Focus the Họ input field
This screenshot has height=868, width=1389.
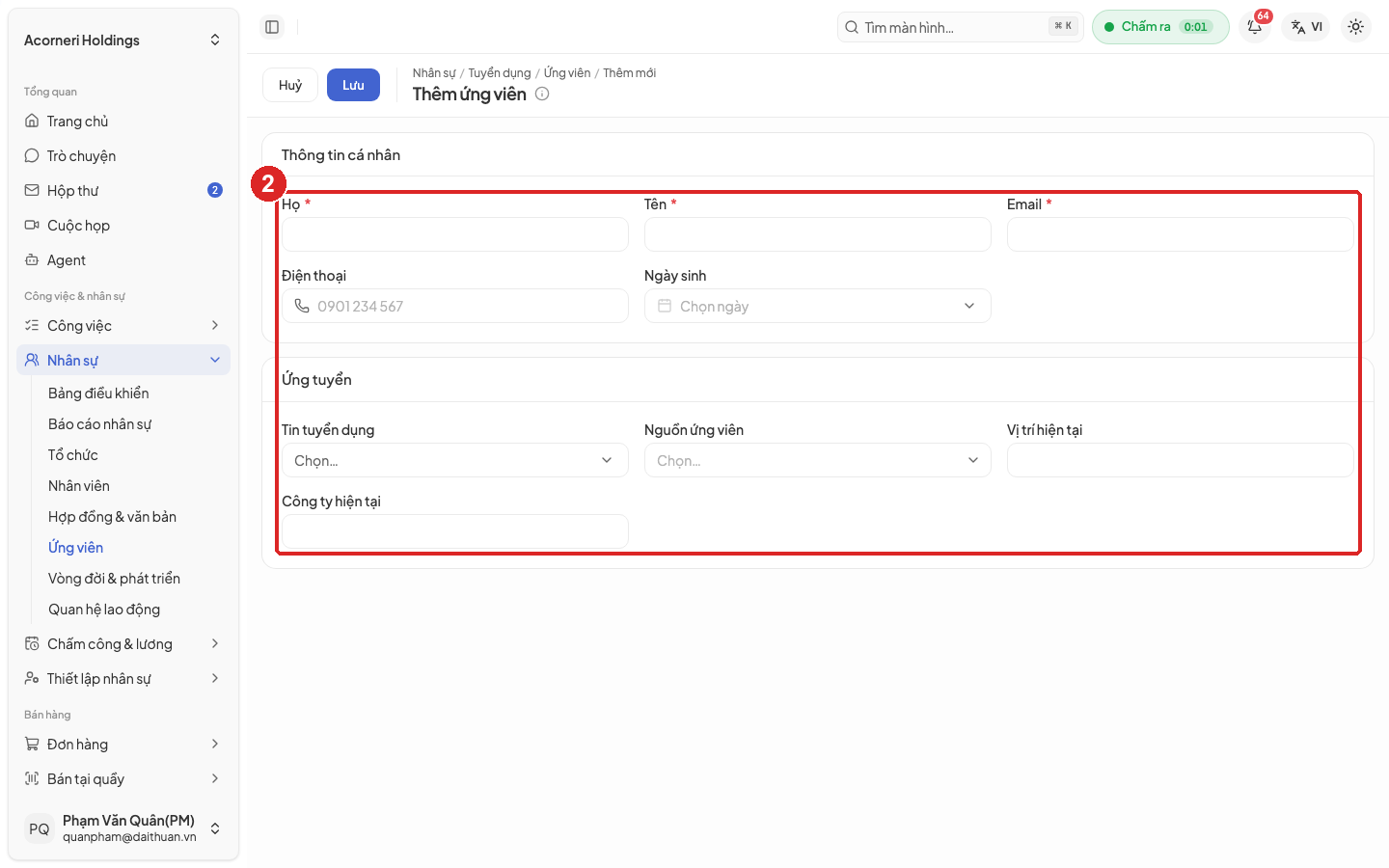[x=455, y=234]
